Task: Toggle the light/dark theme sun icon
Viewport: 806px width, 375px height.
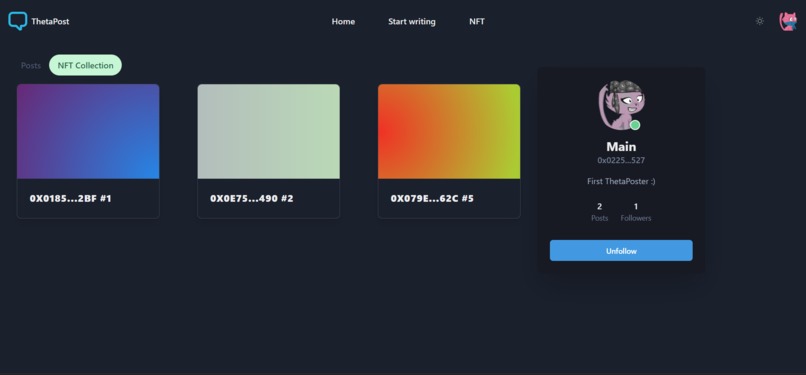Action: (760, 21)
